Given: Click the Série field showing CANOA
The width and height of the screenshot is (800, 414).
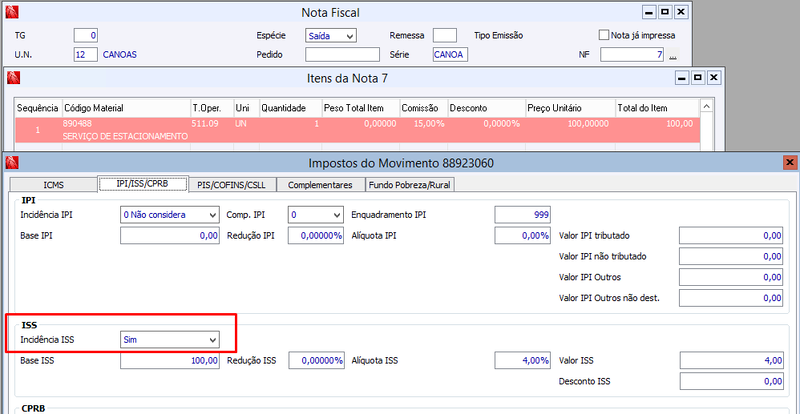Looking at the screenshot, I should click(450, 54).
